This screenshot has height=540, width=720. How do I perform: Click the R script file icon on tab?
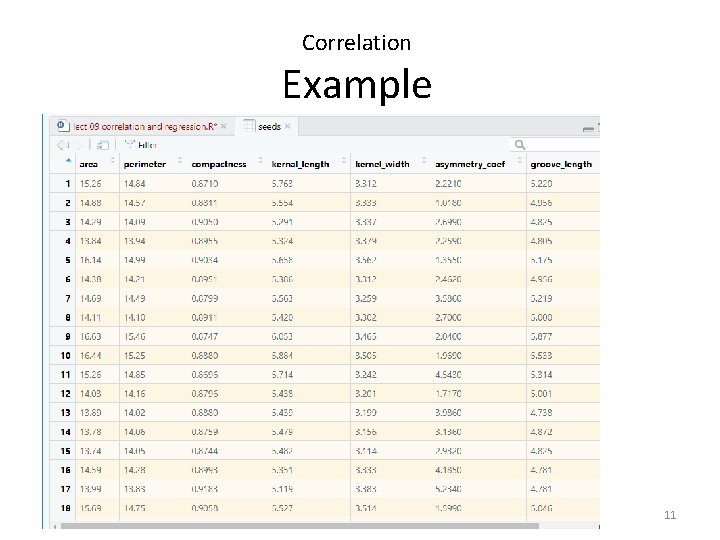click(63, 127)
